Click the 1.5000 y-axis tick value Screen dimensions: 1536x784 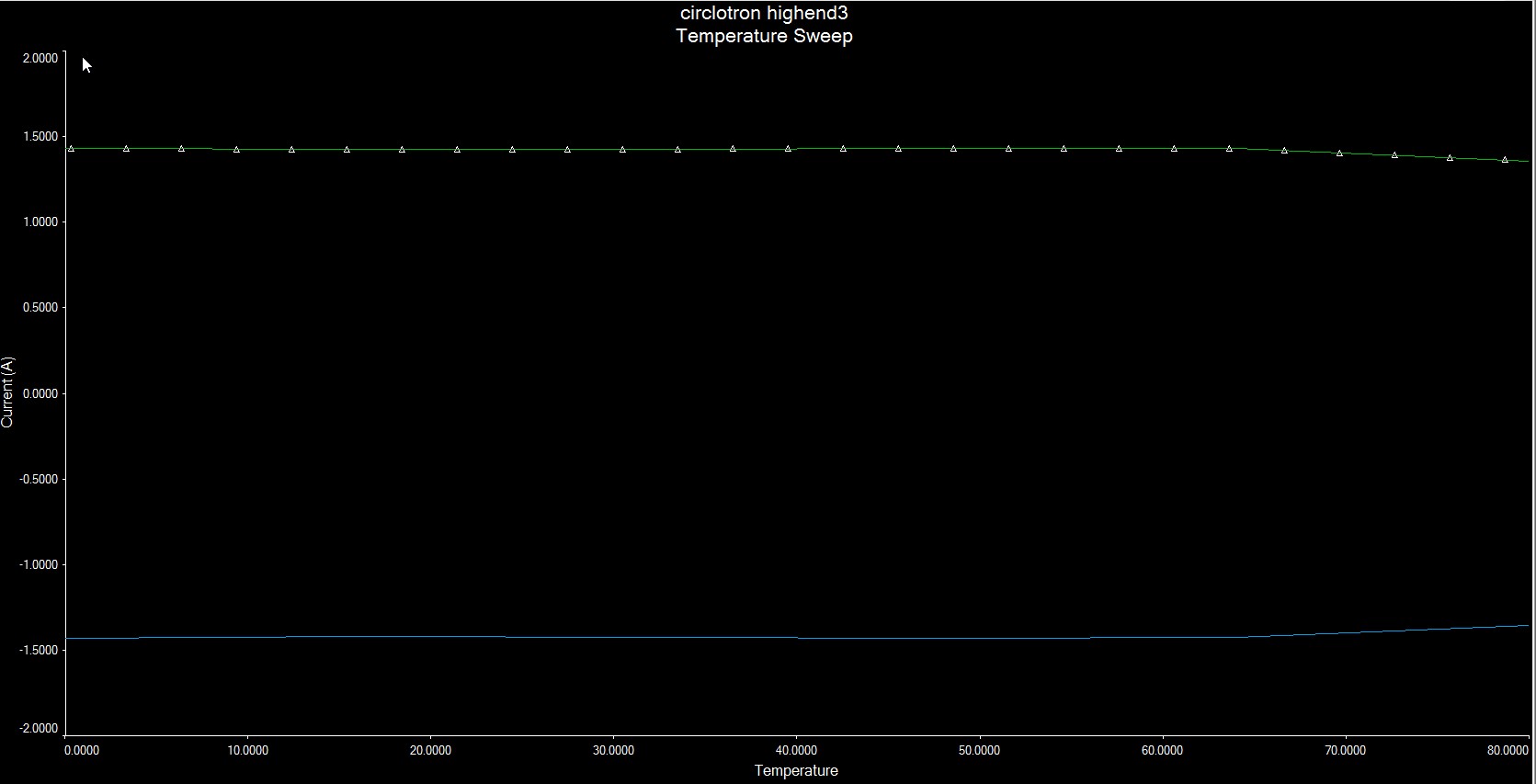40,136
